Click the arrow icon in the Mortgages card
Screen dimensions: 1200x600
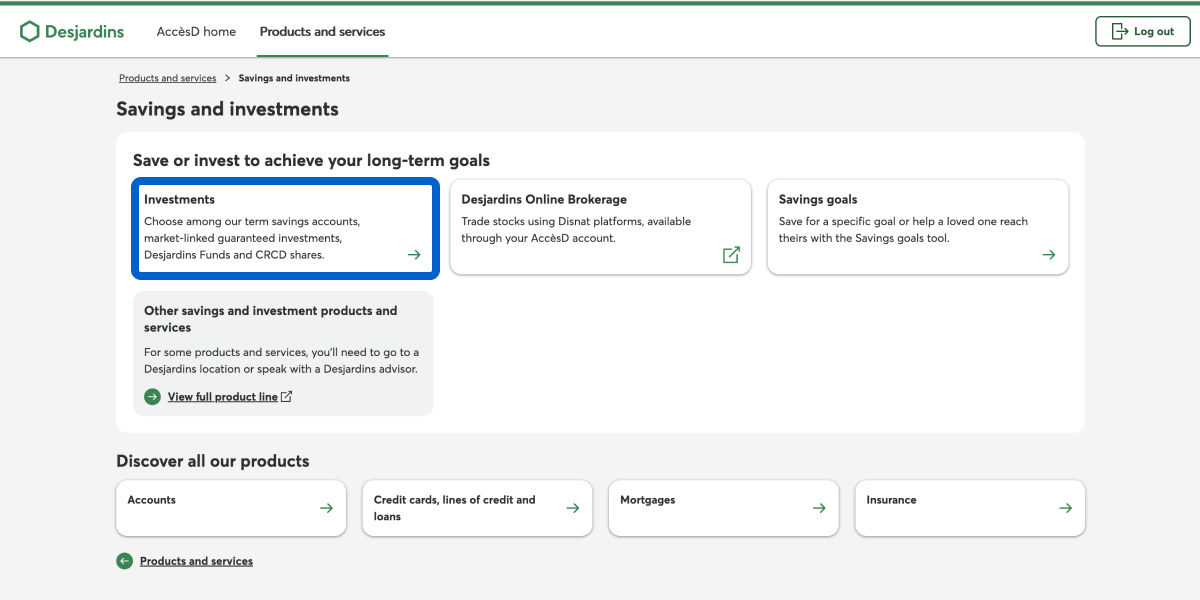coord(818,508)
